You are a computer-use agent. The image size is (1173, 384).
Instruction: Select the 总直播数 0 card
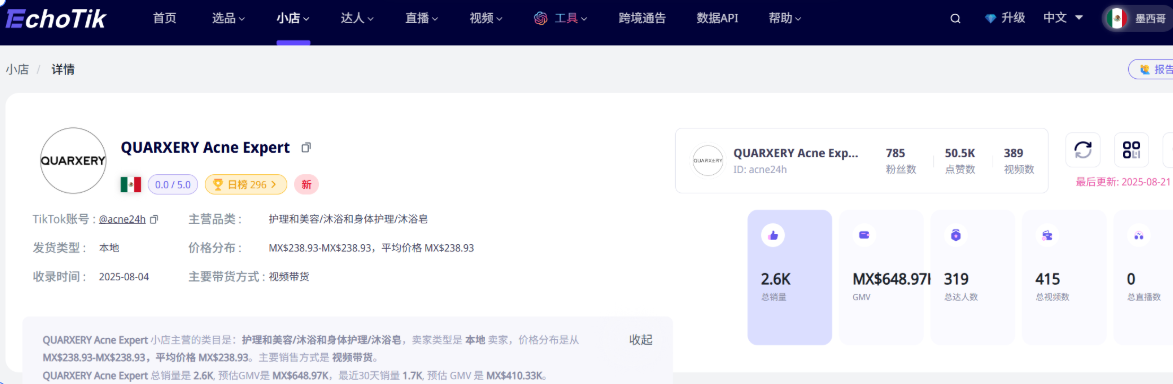coord(1144,277)
